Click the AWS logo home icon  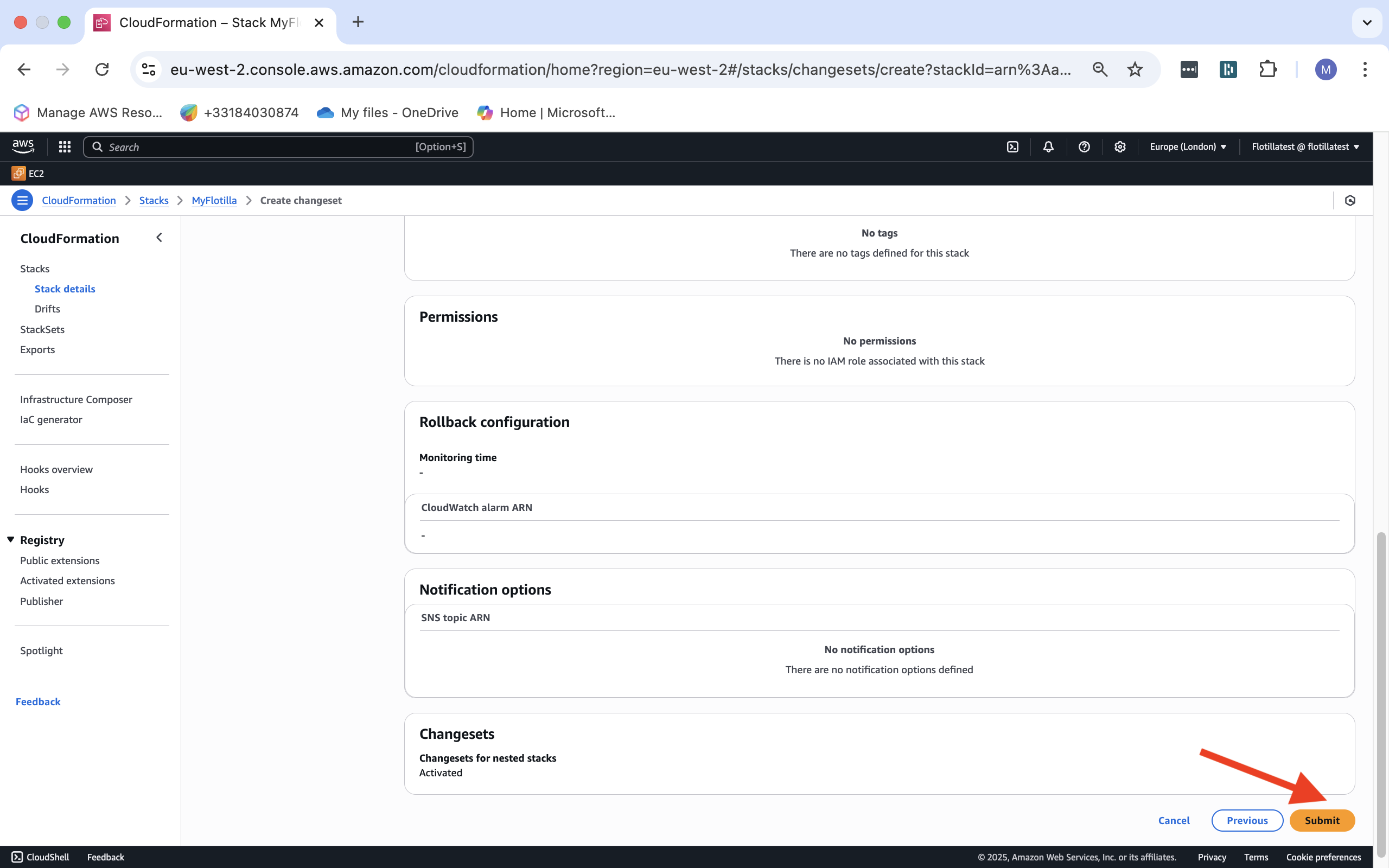tap(23, 146)
